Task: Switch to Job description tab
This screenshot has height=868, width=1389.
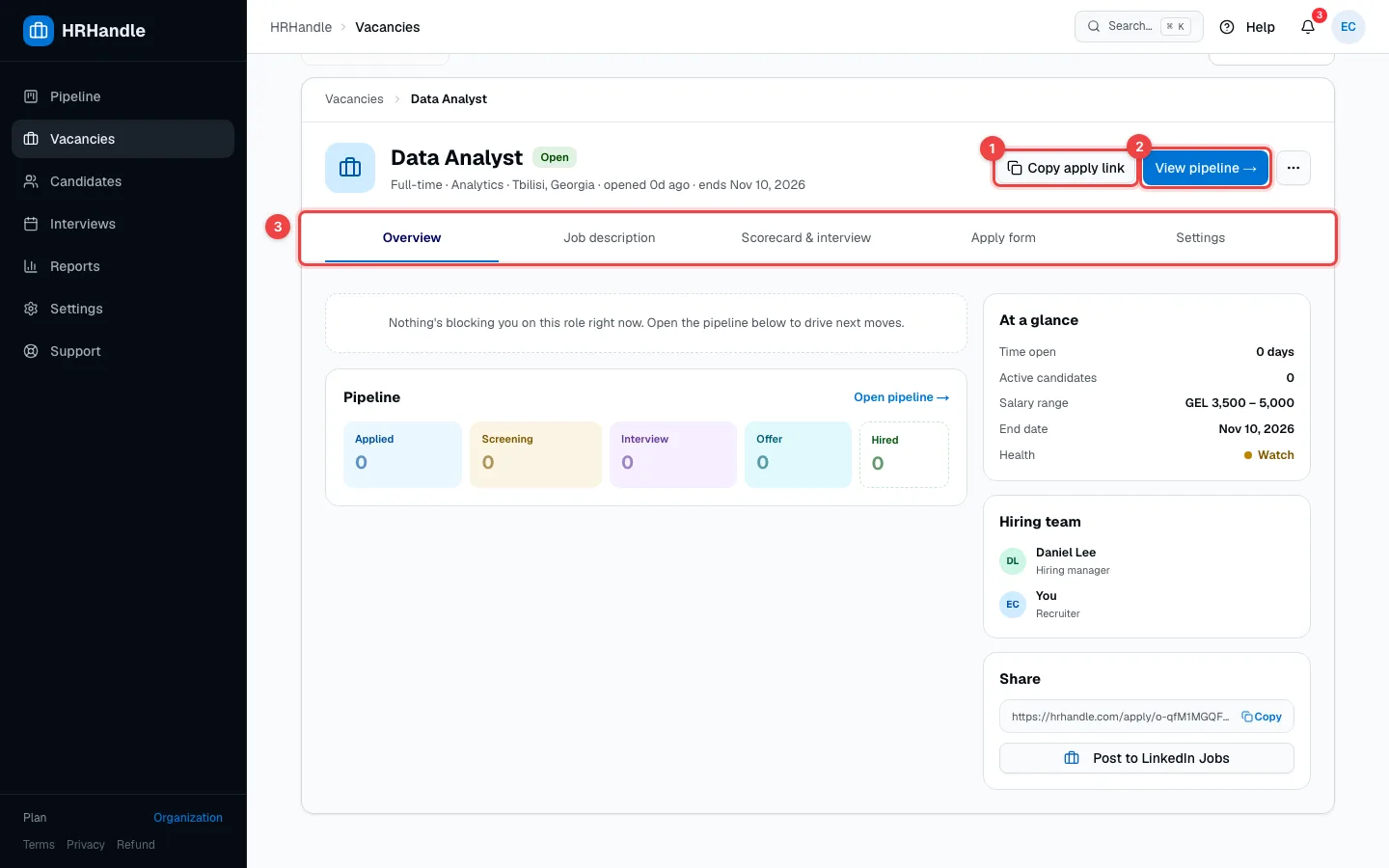Action: 610,238
